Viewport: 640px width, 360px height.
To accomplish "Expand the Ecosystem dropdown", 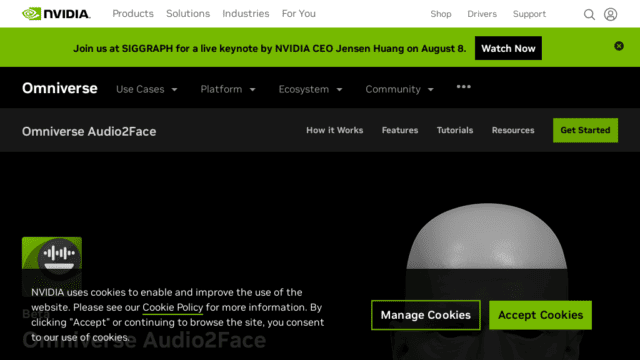I will (310, 89).
